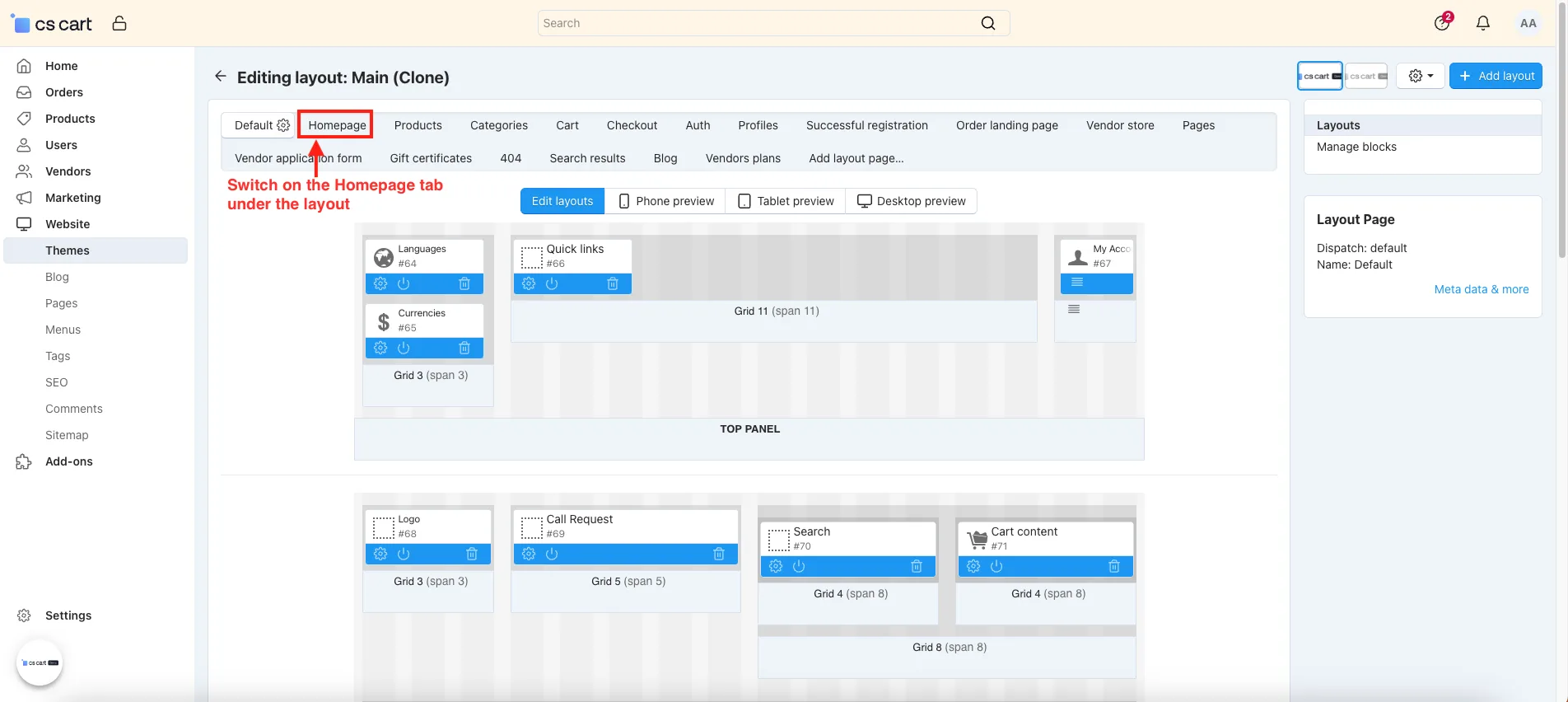This screenshot has width=1568, height=702.
Task: Click the page vertical scrollbar
Action: (1562, 132)
